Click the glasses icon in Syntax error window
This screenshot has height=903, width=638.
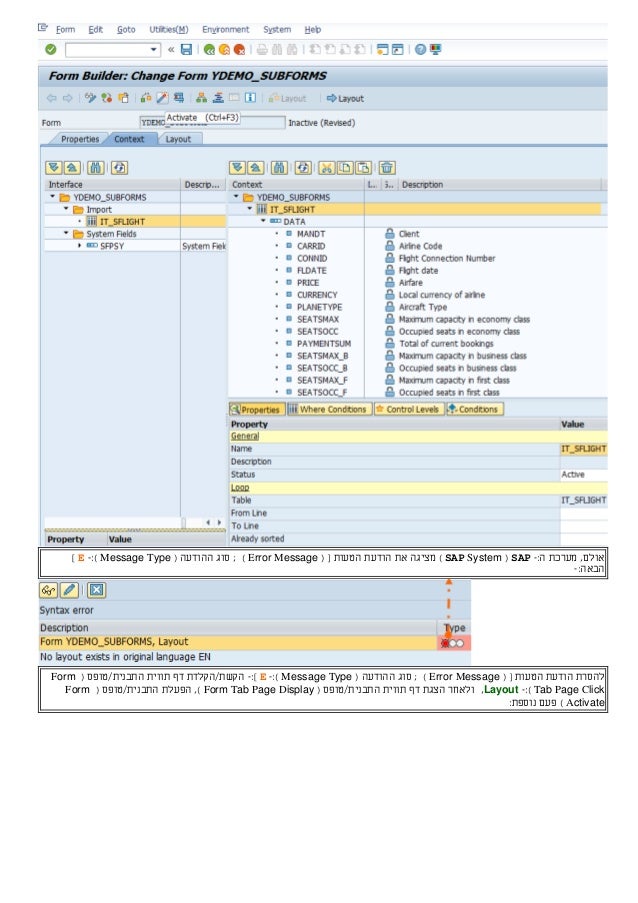tap(48, 588)
